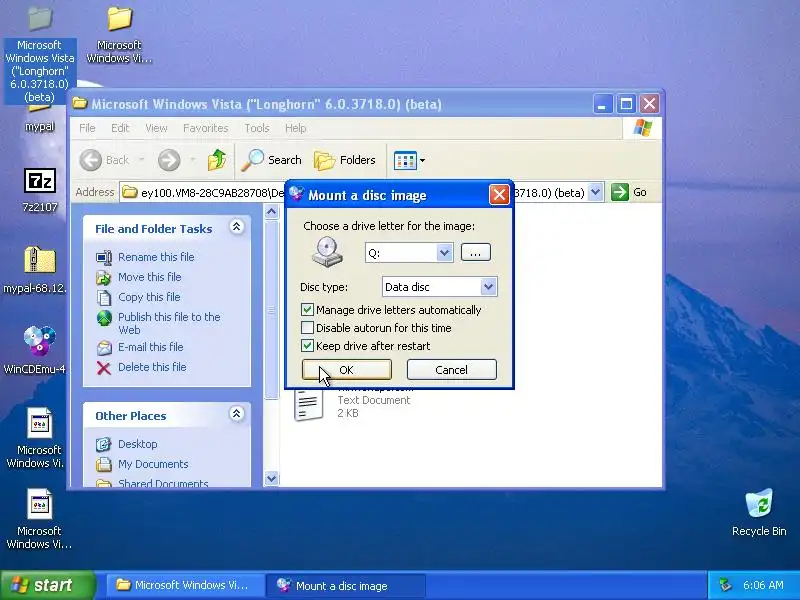Open the drive letter Q: dropdown
The width and height of the screenshot is (800, 600).
444,253
